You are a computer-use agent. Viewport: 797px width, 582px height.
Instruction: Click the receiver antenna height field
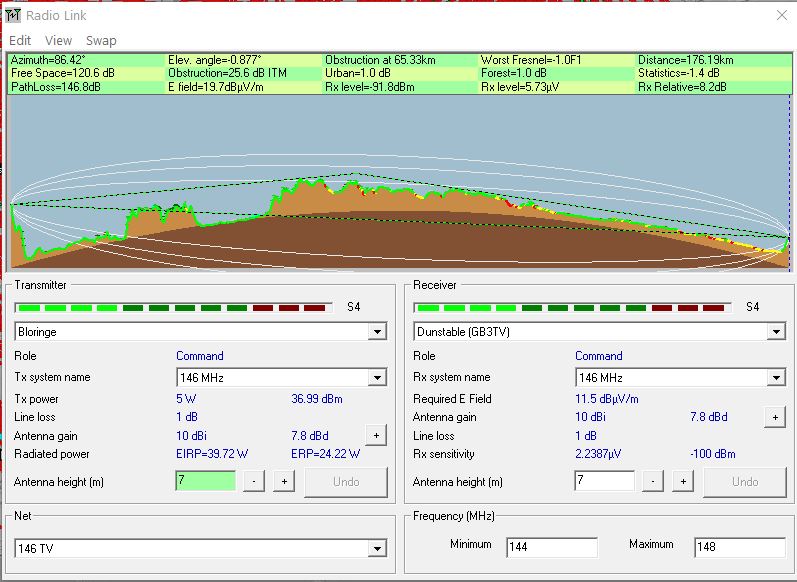pyautogui.click(x=605, y=481)
